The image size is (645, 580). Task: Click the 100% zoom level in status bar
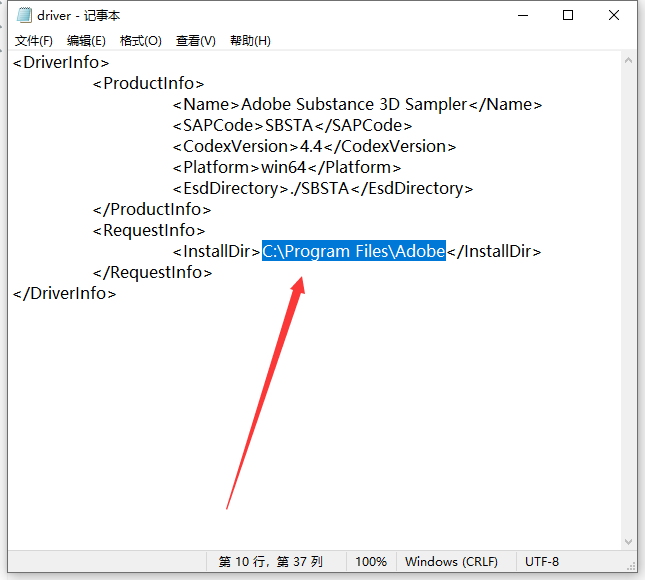click(371, 562)
